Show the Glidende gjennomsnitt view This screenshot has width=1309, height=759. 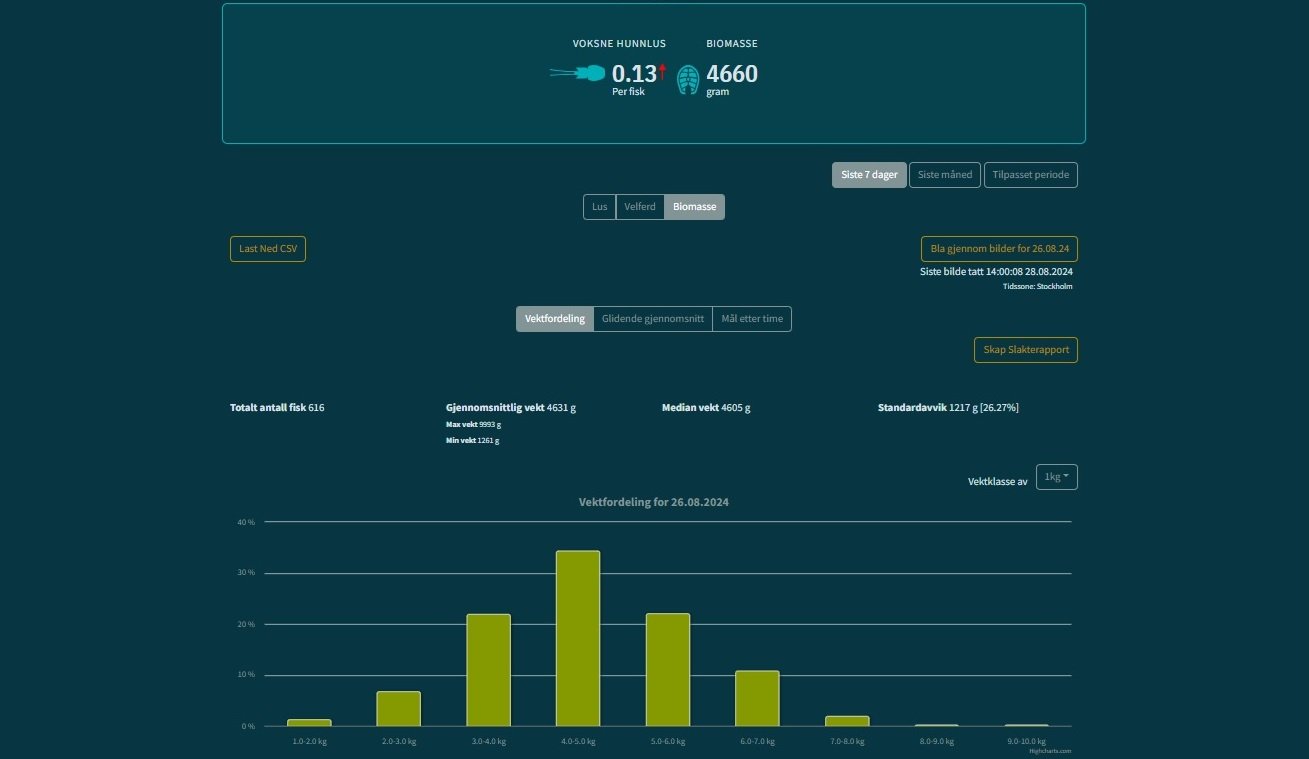653,319
